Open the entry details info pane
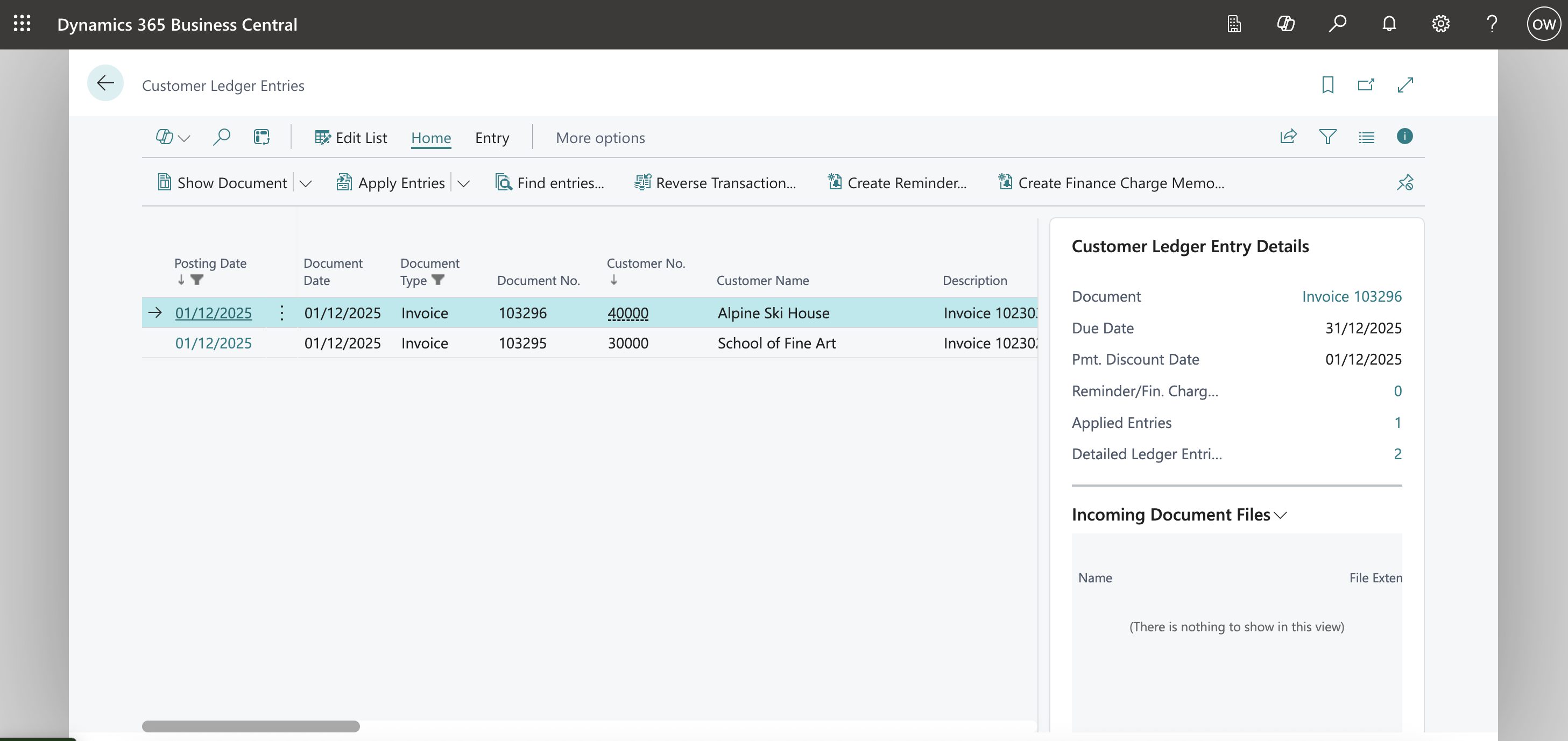This screenshot has width=1568, height=741. (x=1405, y=137)
